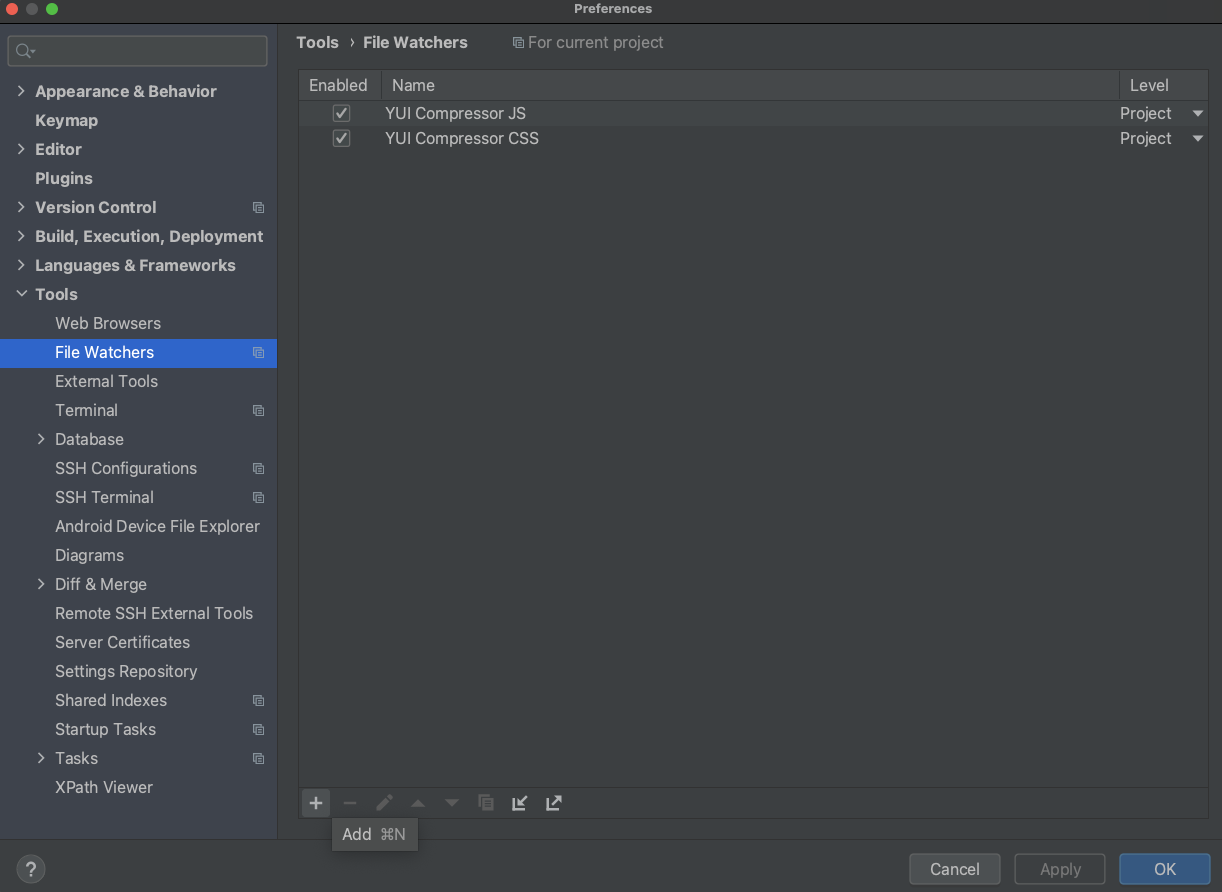The image size is (1222, 892).
Task: Click the project-level icon beside Terminal
Action: coord(259,411)
